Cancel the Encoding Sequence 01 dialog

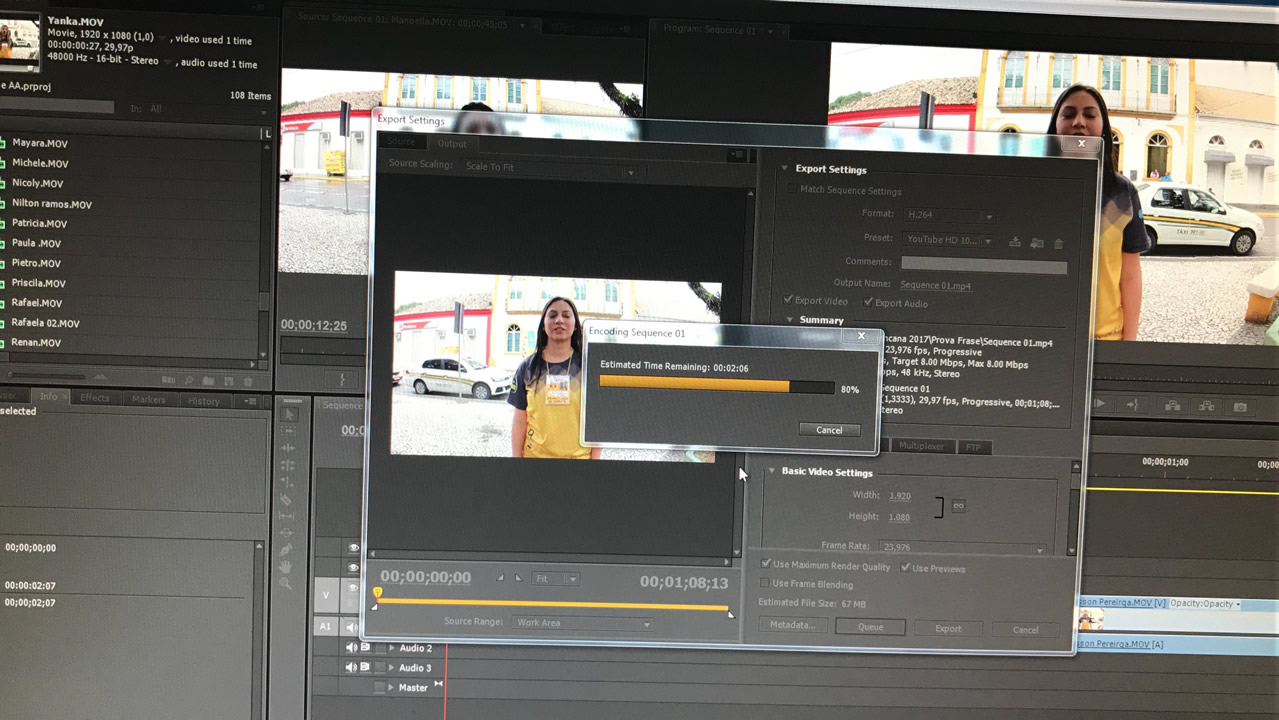click(x=829, y=430)
